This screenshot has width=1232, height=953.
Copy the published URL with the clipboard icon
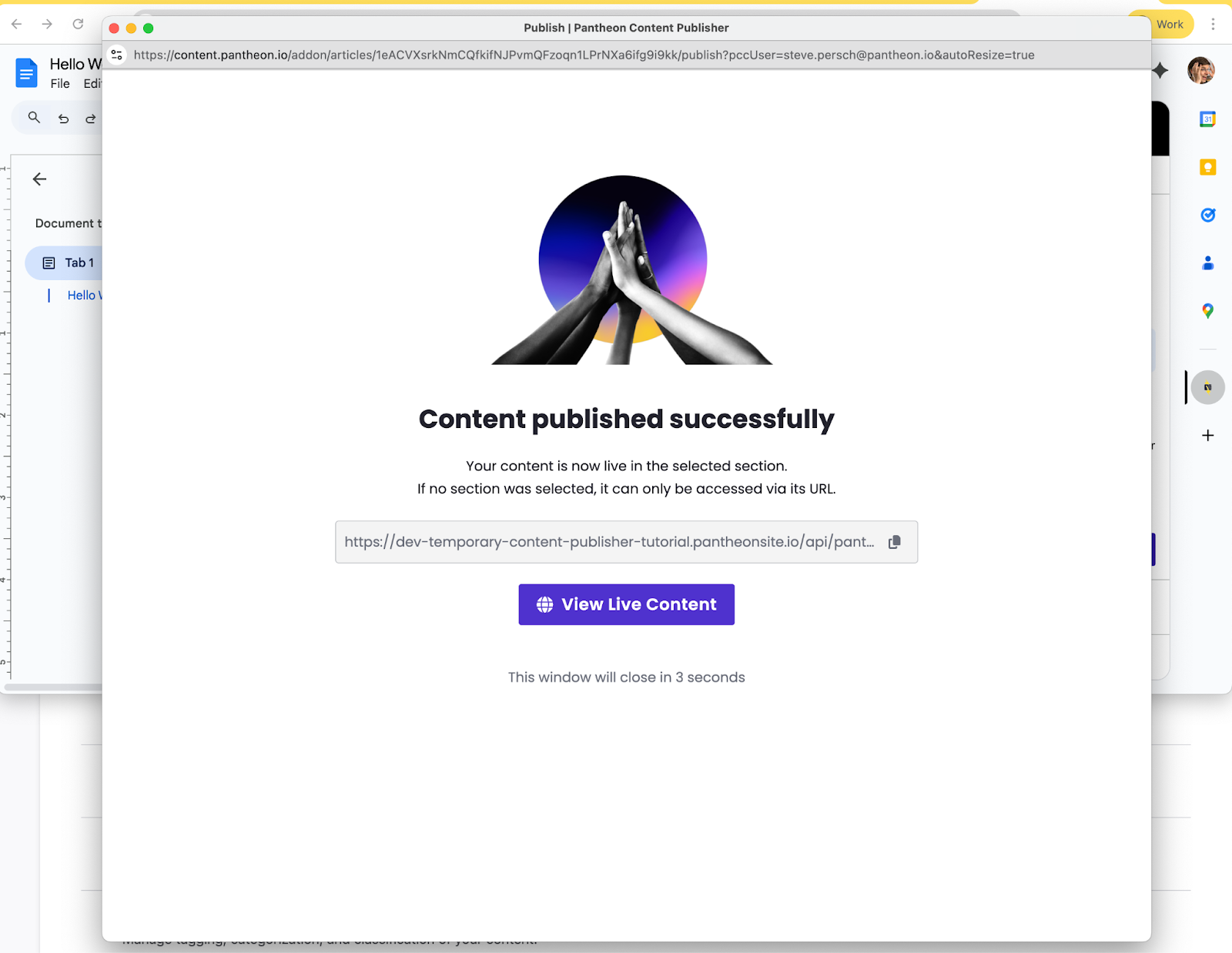894,542
